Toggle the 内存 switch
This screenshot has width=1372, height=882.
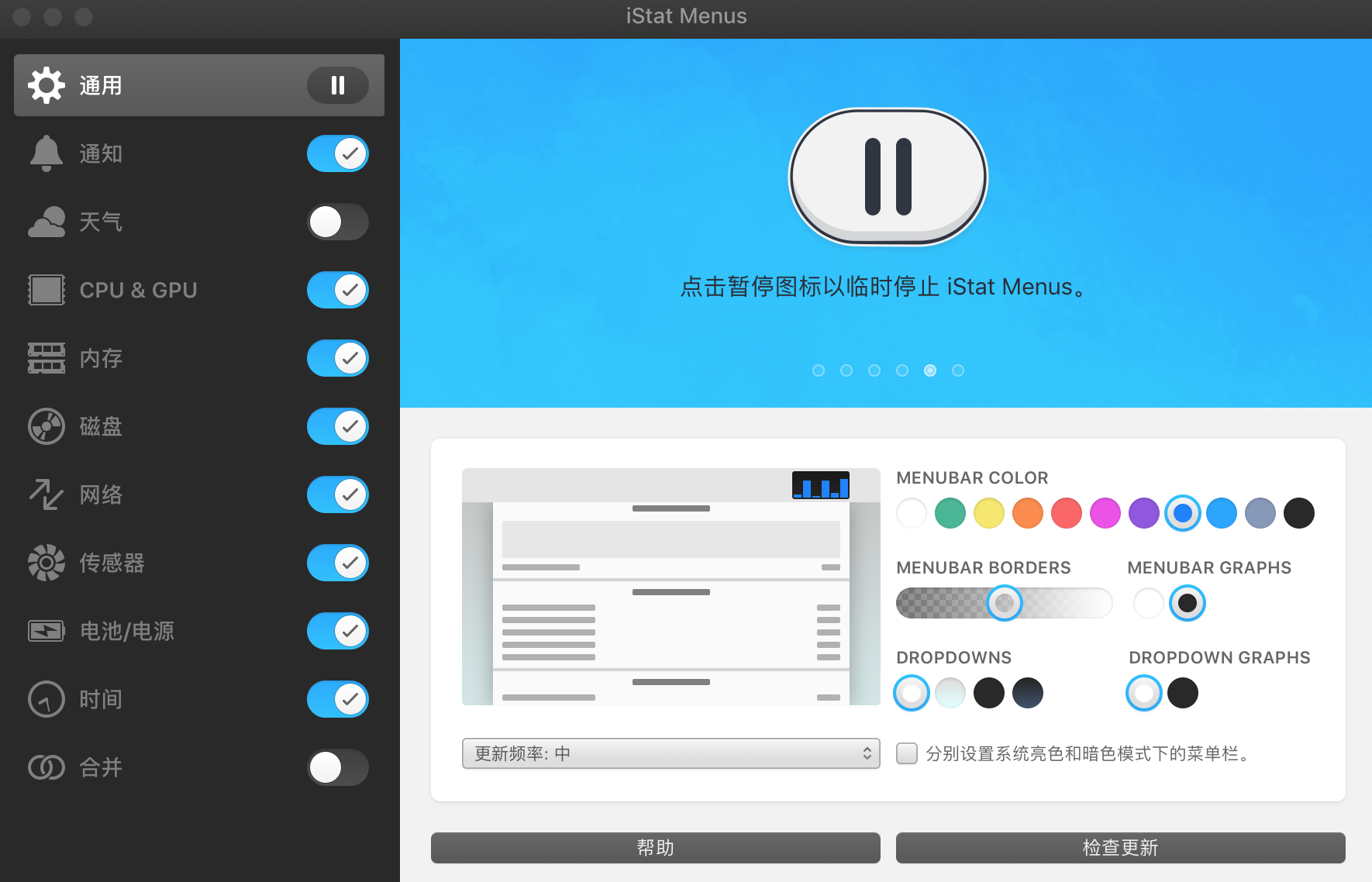tap(338, 358)
